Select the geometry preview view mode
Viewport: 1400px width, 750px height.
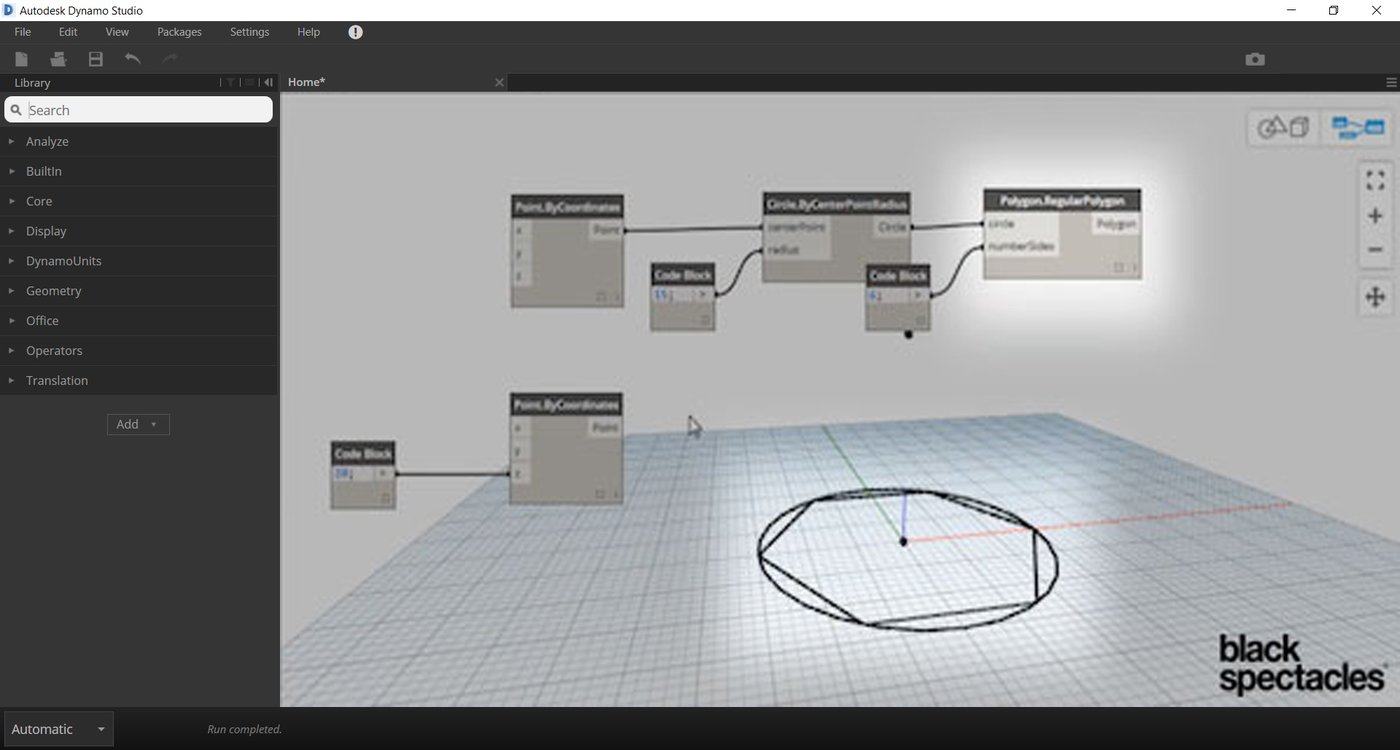point(1281,127)
